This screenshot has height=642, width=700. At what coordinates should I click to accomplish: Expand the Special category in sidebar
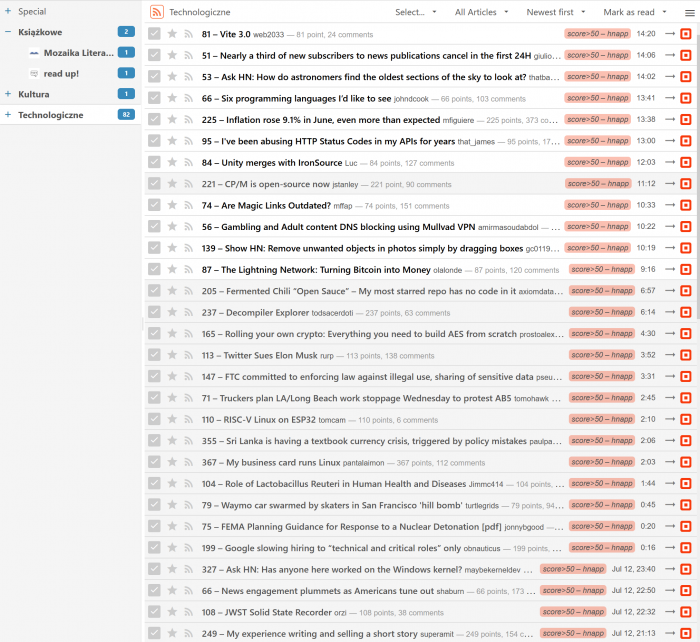click(8, 11)
